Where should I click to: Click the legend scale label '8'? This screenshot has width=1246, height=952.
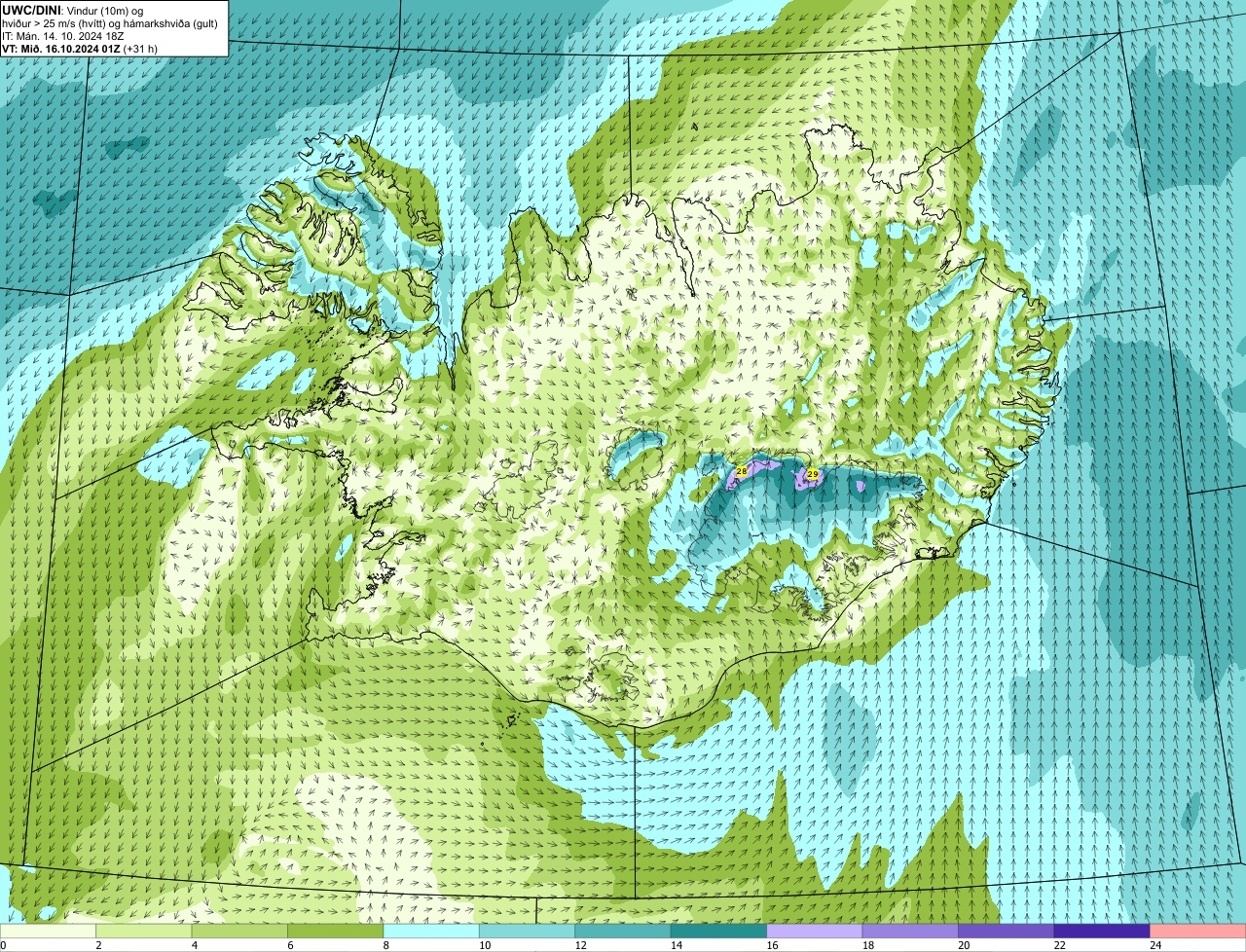tap(385, 945)
